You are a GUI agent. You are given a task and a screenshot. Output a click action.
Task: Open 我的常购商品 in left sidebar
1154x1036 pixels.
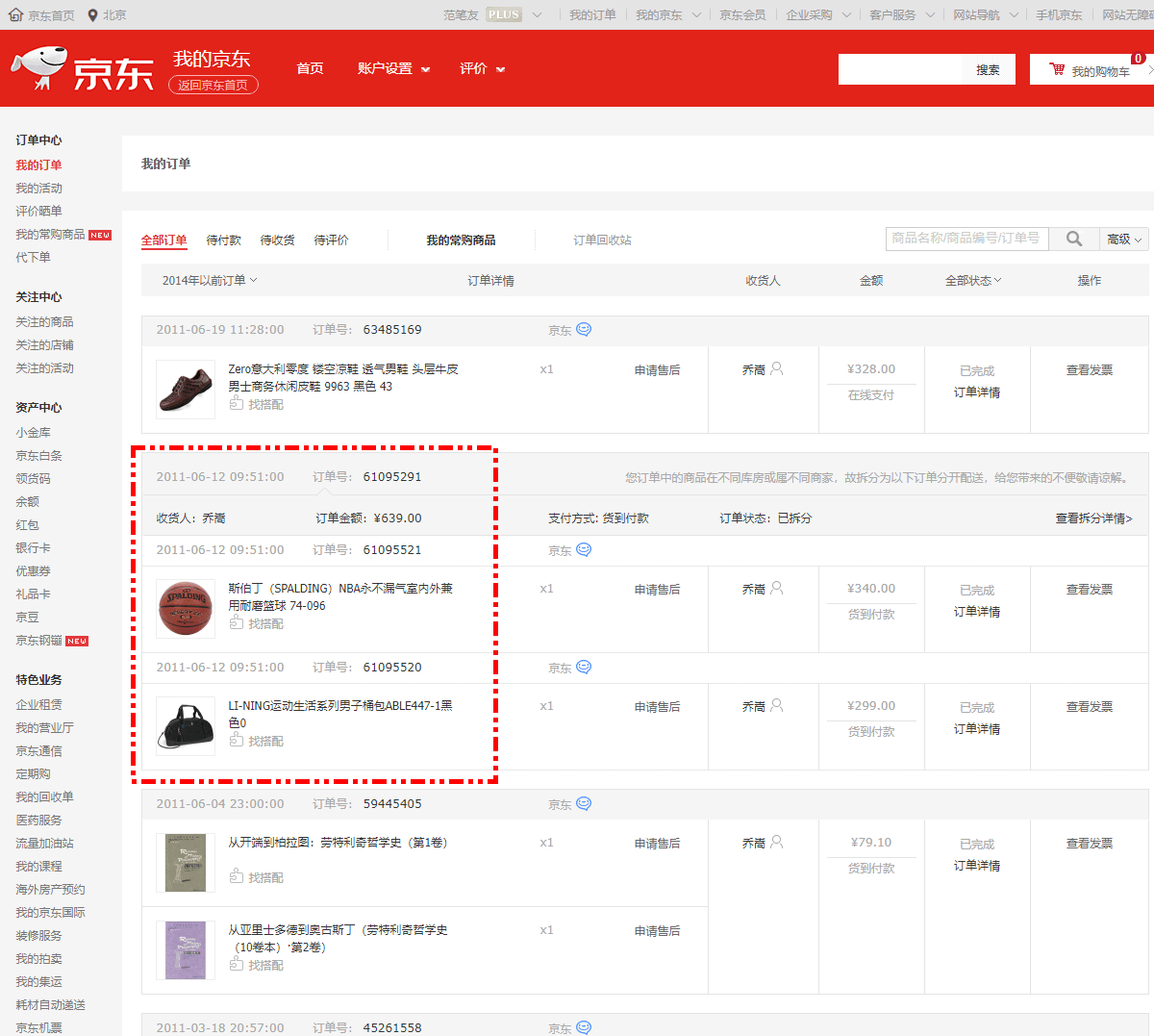(x=50, y=234)
